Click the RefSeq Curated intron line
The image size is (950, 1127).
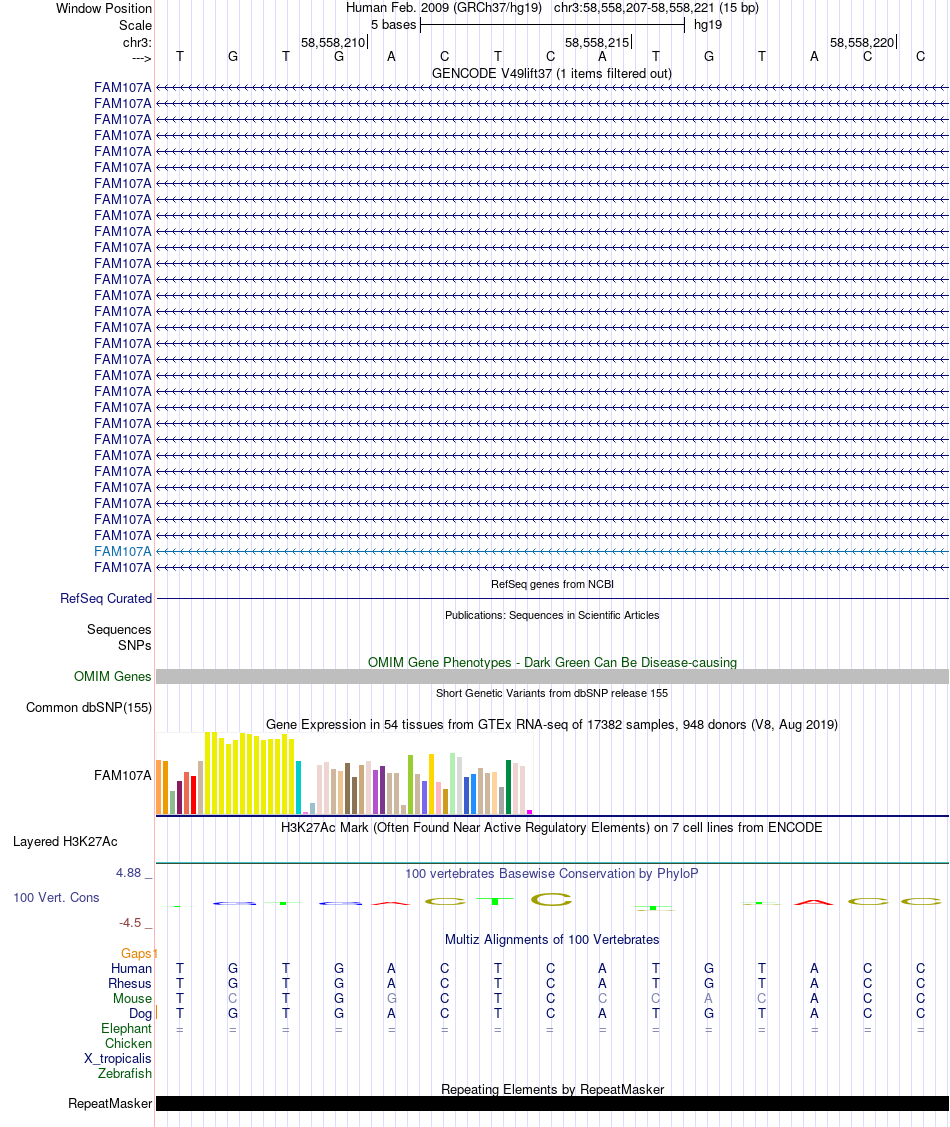point(552,598)
